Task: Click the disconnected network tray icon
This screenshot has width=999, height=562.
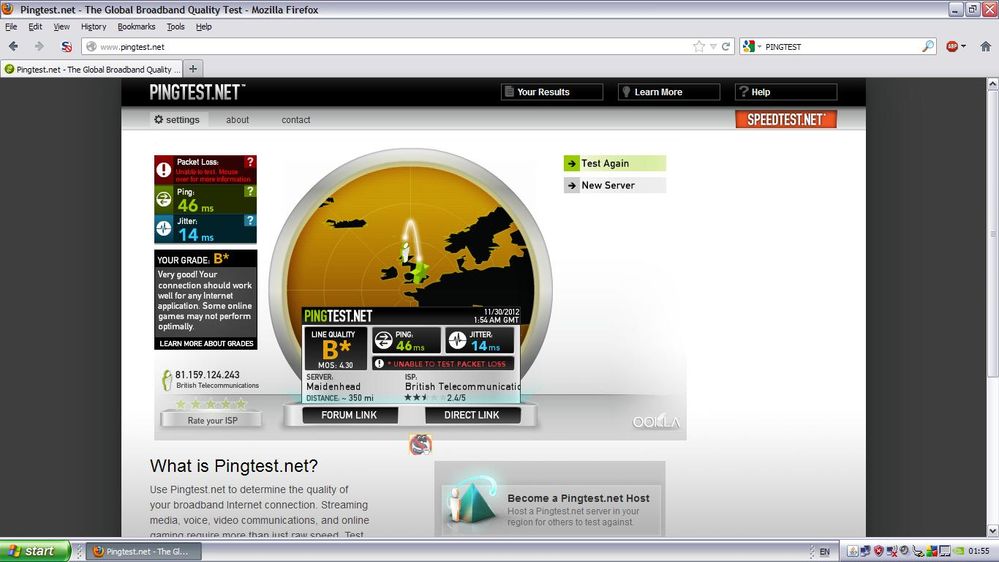Action: pos(891,551)
